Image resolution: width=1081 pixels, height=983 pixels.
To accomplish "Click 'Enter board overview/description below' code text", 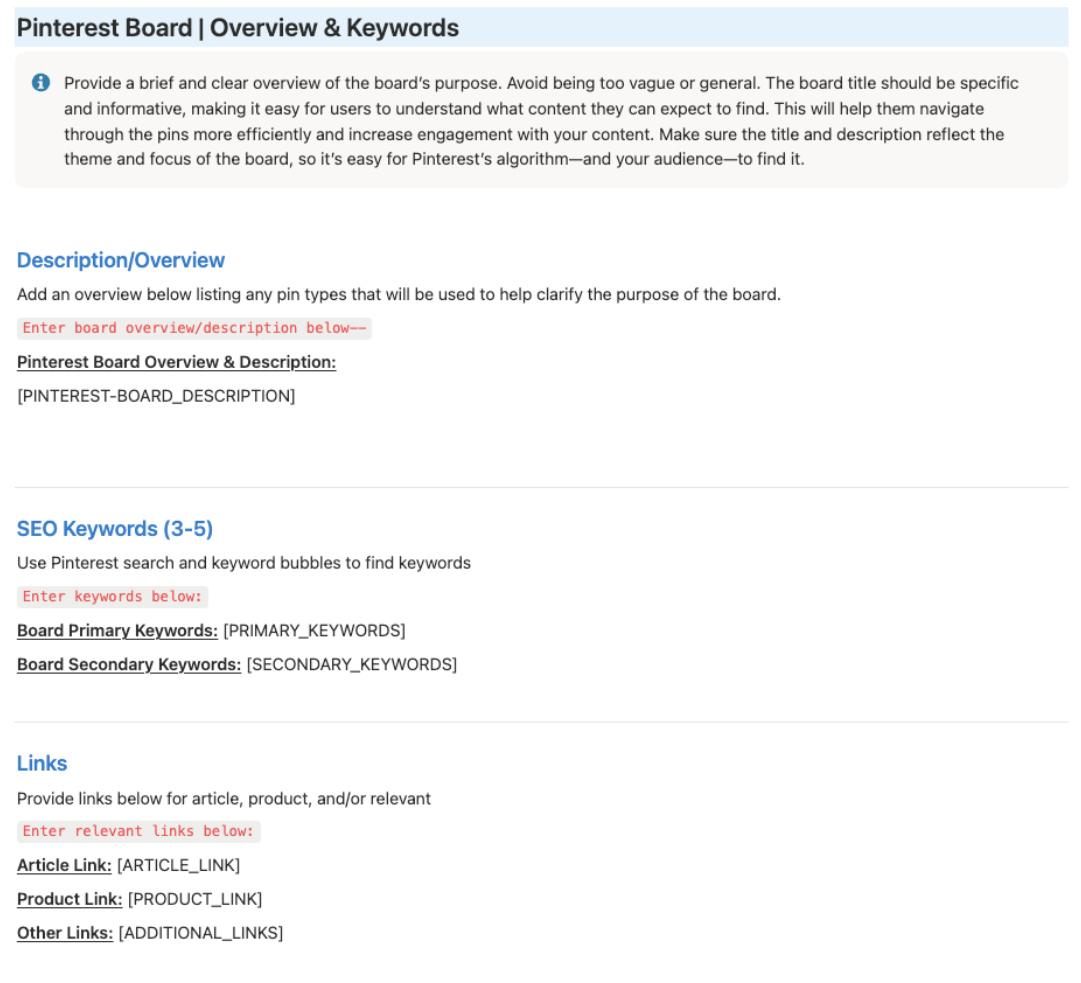I will 194,328.
